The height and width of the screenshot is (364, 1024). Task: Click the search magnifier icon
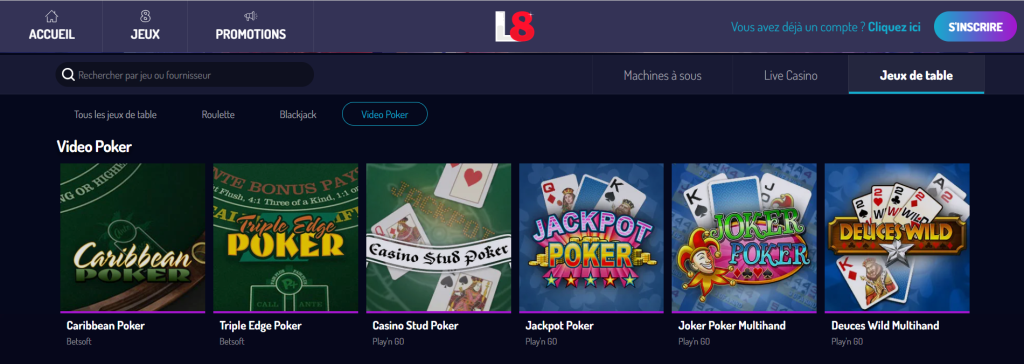[68, 75]
